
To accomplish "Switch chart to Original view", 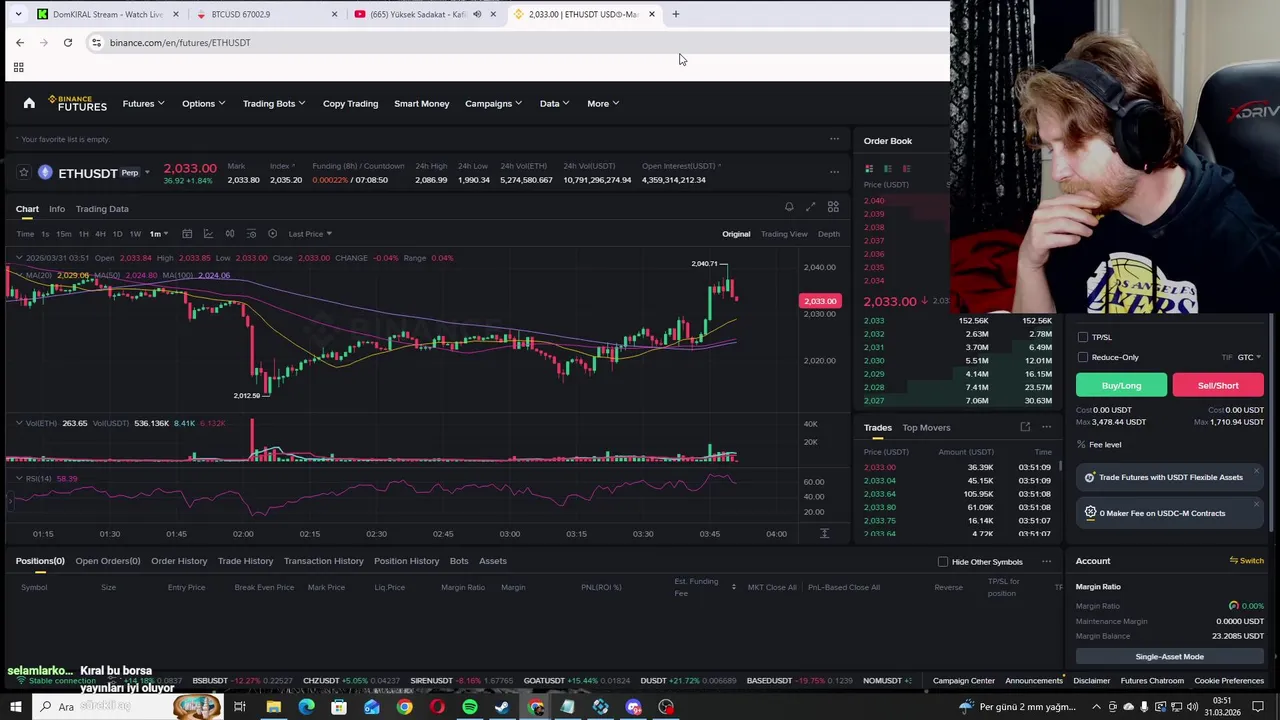I will click(x=736, y=234).
